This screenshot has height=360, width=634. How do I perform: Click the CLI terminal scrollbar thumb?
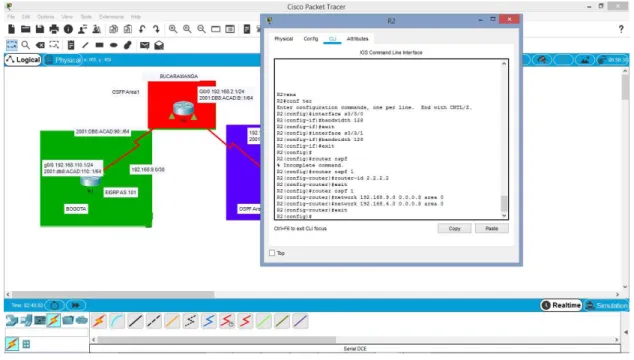[x=504, y=203]
